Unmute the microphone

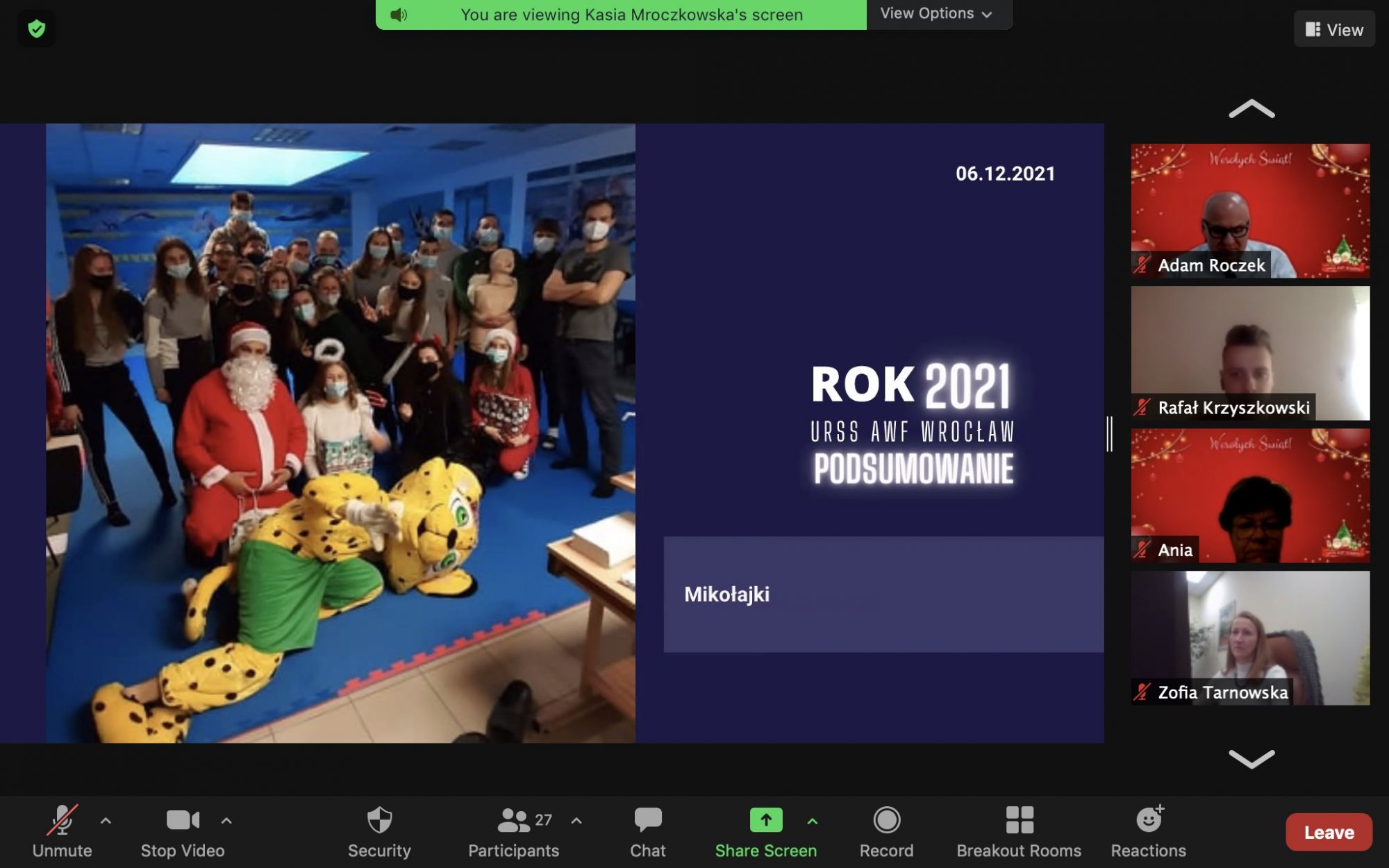pos(62,832)
